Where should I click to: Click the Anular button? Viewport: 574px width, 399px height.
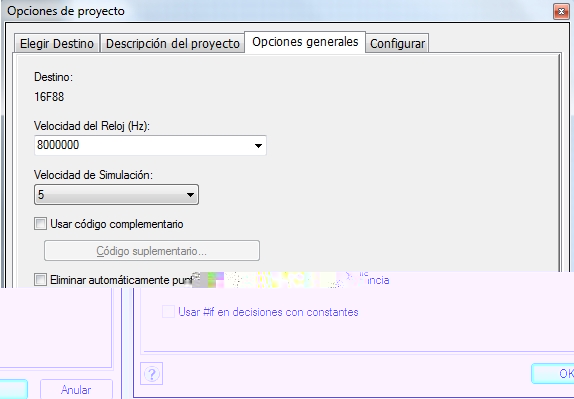click(76, 389)
